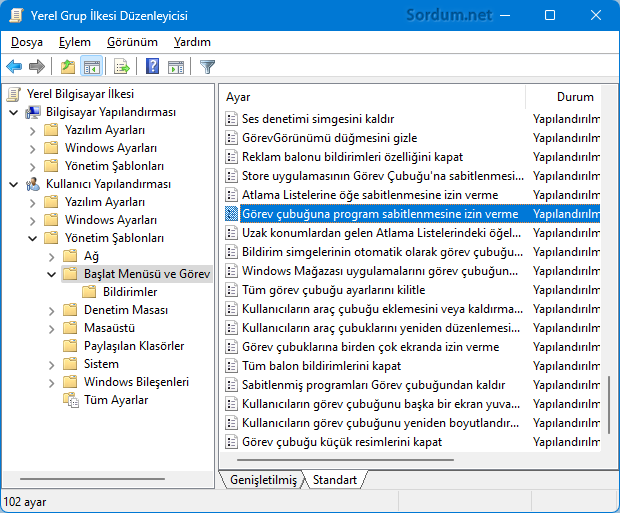Select 'Kullanıcıların görev çubuğunu yeniden boyutlandır' setting
620x513 pixels.
(380, 422)
